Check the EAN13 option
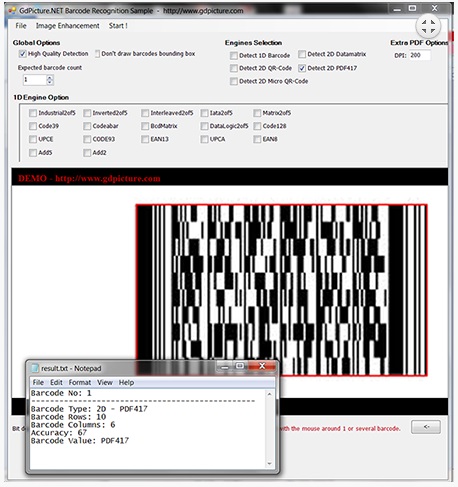 [x=145, y=139]
